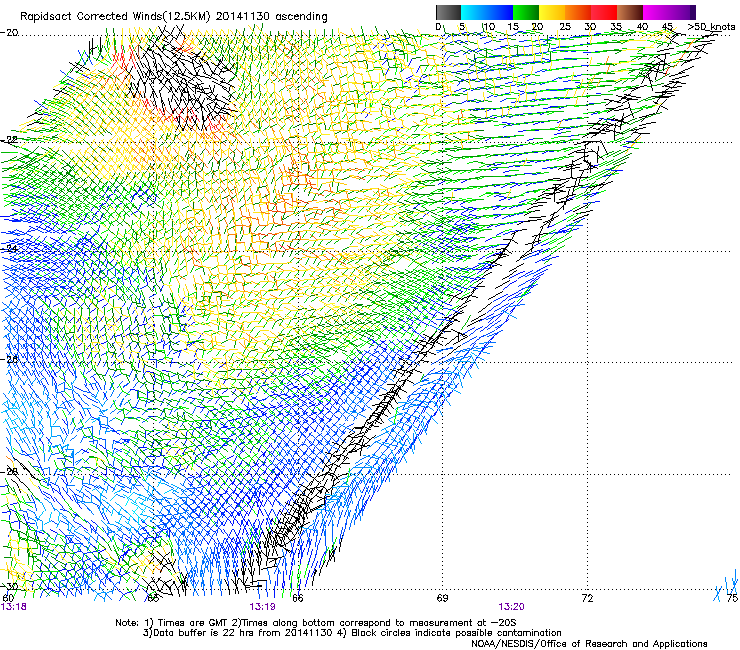Click the title 'Rapidscat Corrected Winds(12.5KM)'
The width and height of the screenshot is (740, 650).
pyautogui.click(x=115, y=17)
